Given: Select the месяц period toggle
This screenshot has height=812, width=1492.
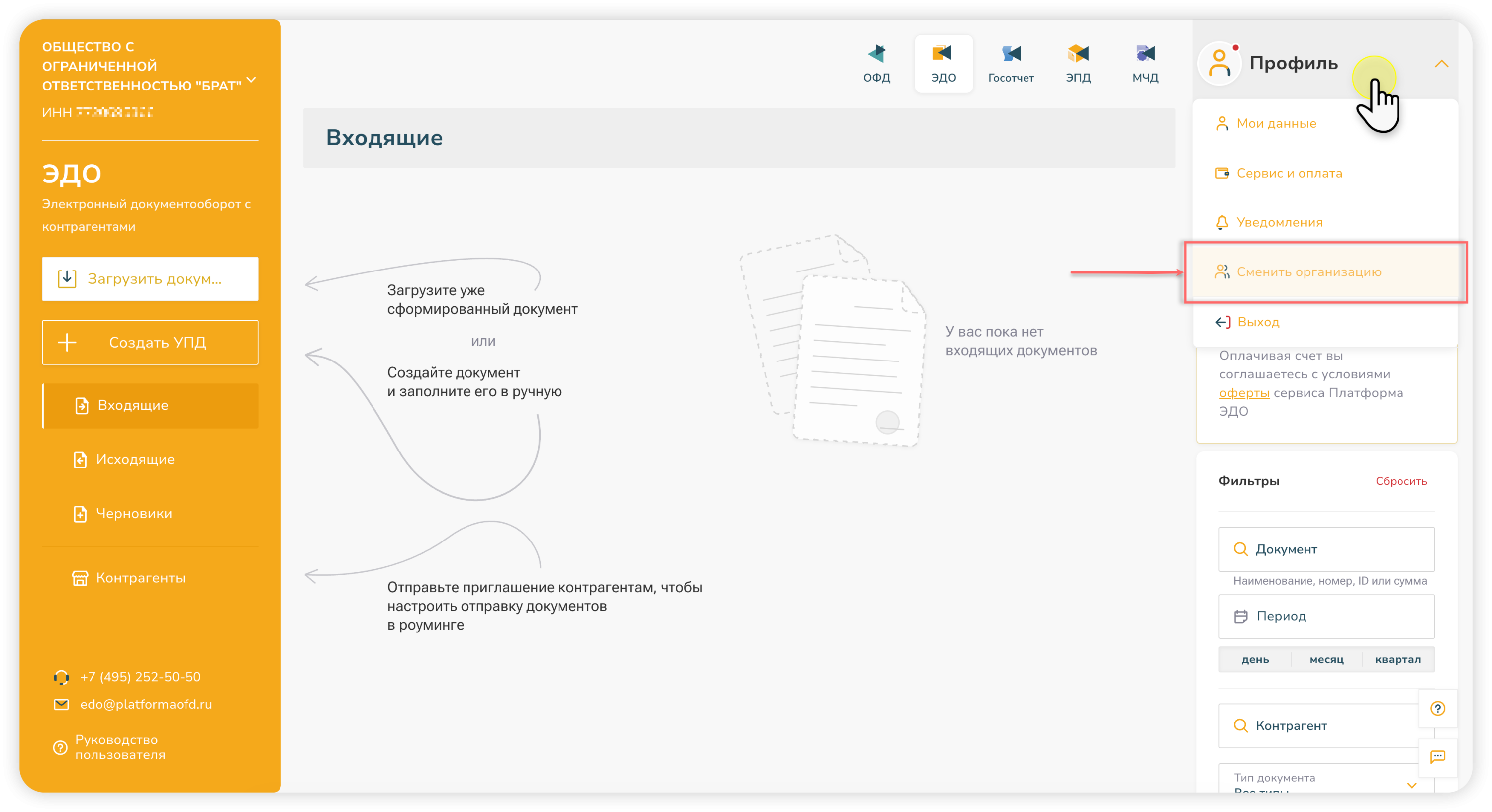Looking at the screenshot, I should (1326, 660).
